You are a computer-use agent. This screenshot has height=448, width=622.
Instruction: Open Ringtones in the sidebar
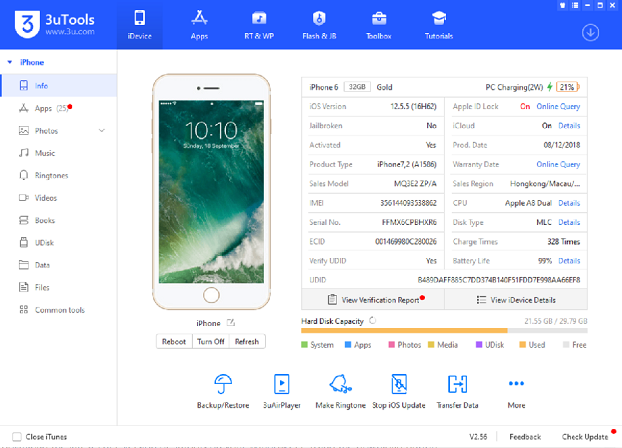[x=59, y=175]
